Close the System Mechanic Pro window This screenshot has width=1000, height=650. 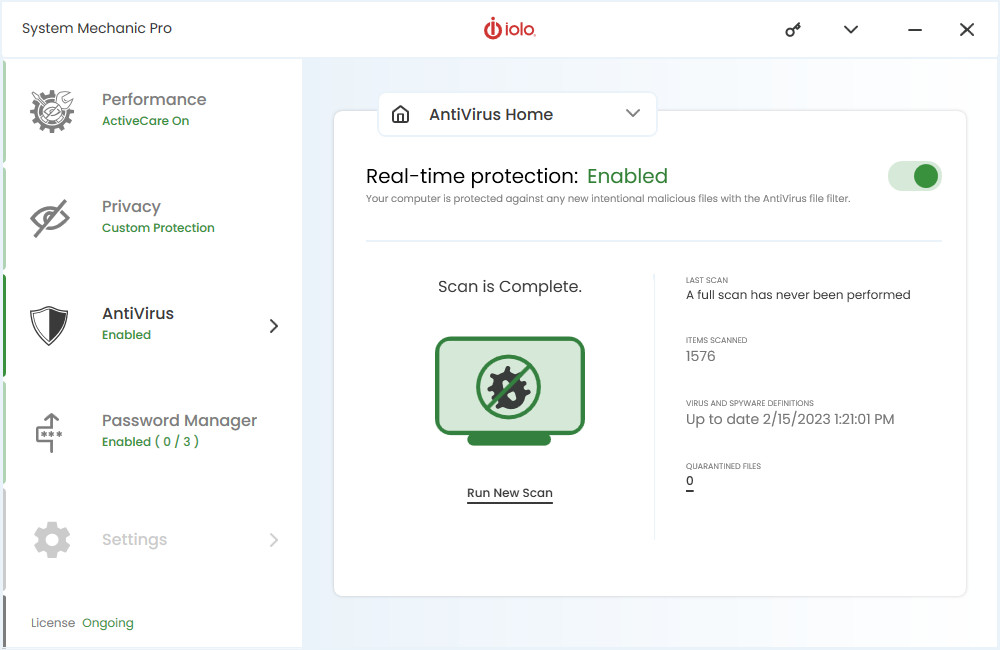(967, 29)
